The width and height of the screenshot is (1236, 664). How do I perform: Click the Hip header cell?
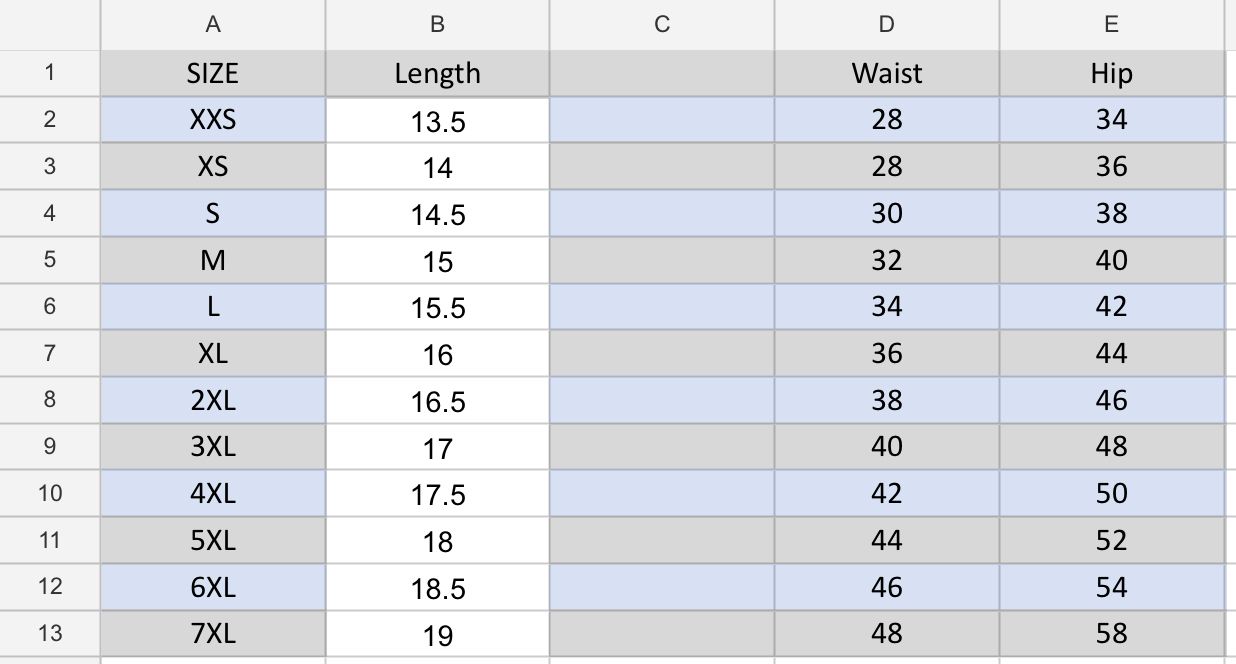(x=1111, y=73)
